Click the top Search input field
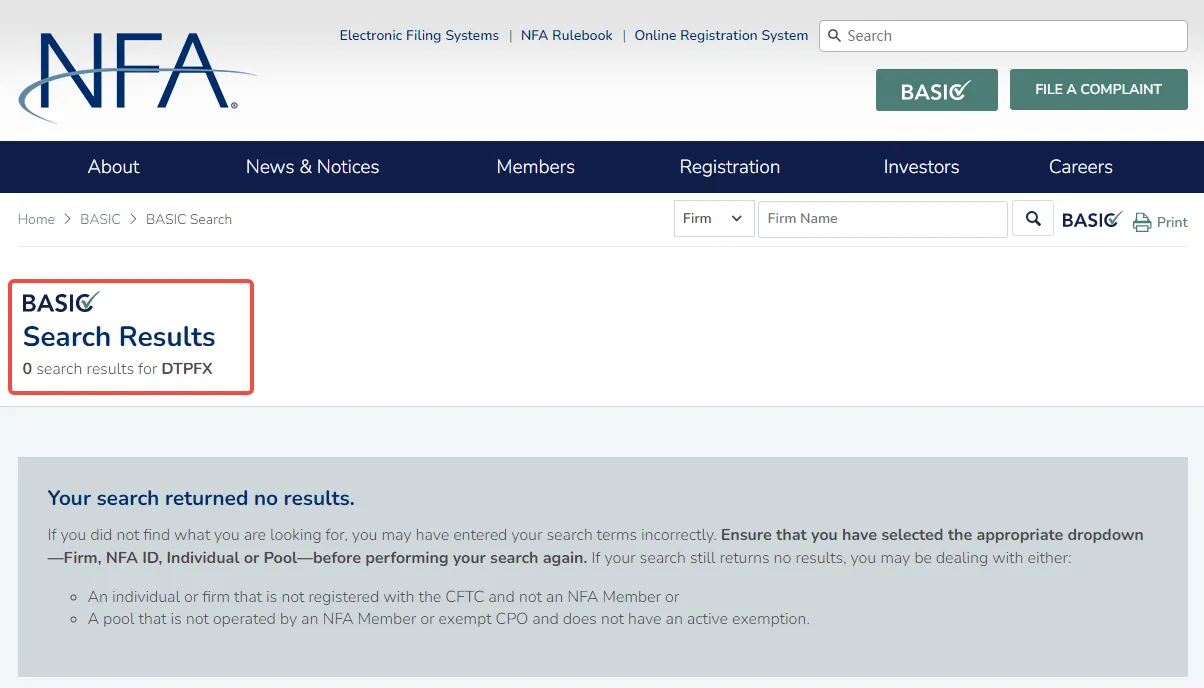Viewport: 1204px width, 688px height. coord(1003,36)
